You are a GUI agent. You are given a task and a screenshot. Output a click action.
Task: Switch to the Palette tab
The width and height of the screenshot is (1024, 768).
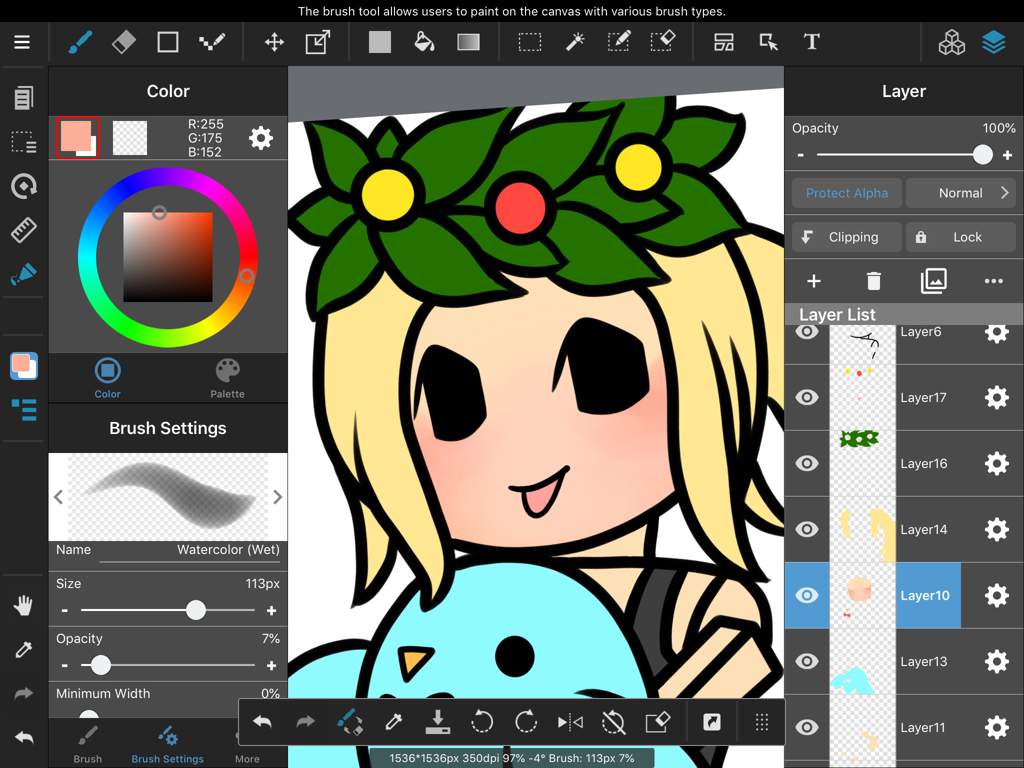227,377
